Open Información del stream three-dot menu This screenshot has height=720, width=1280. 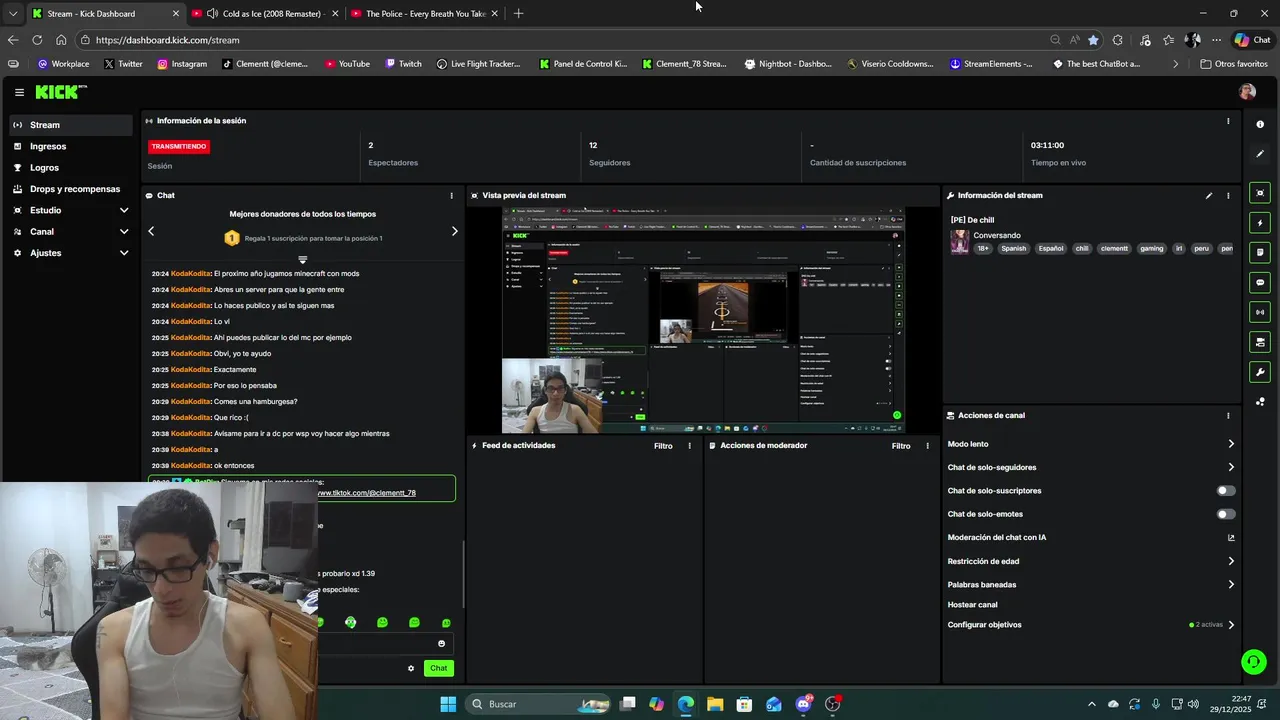pos(1228,196)
